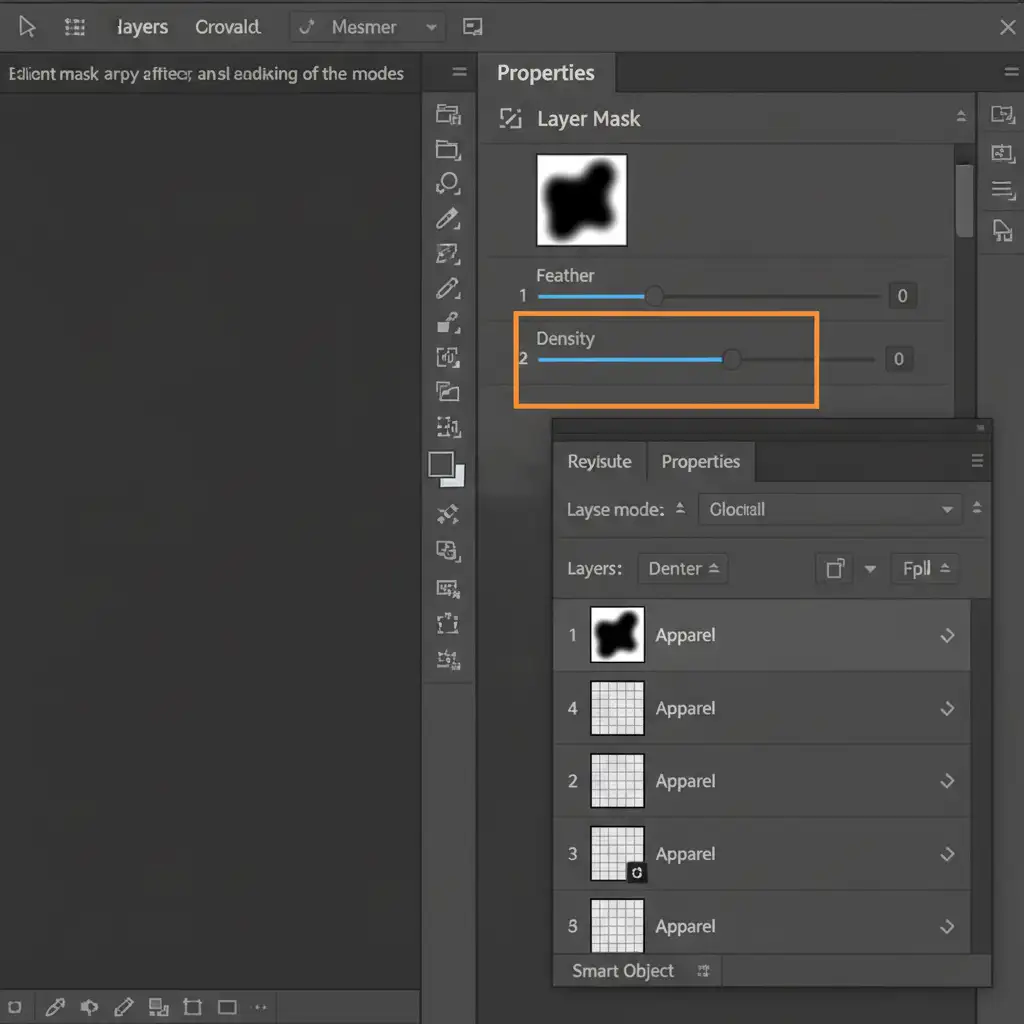Select the eyedropper icon in bottom bar
The image size is (1024, 1024).
coord(56,1007)
